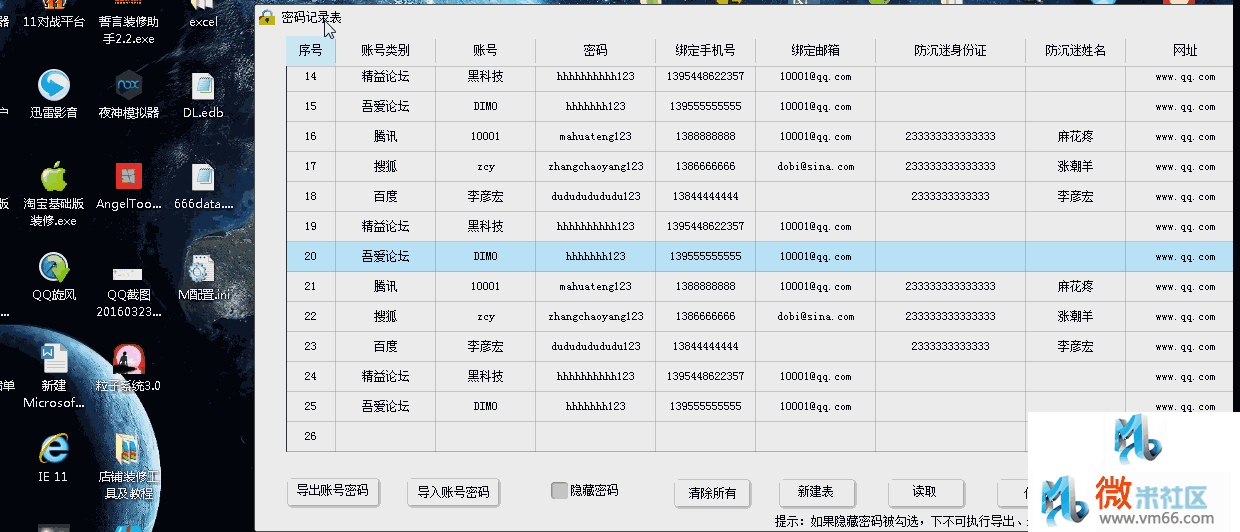Click the 导入账号密码 button

454,492
